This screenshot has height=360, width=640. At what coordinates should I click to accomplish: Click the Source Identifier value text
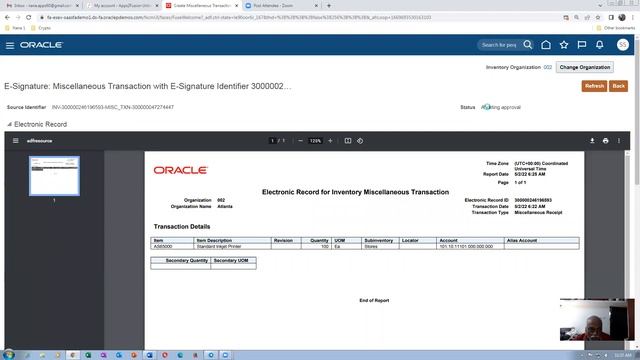tap(113, 107)
